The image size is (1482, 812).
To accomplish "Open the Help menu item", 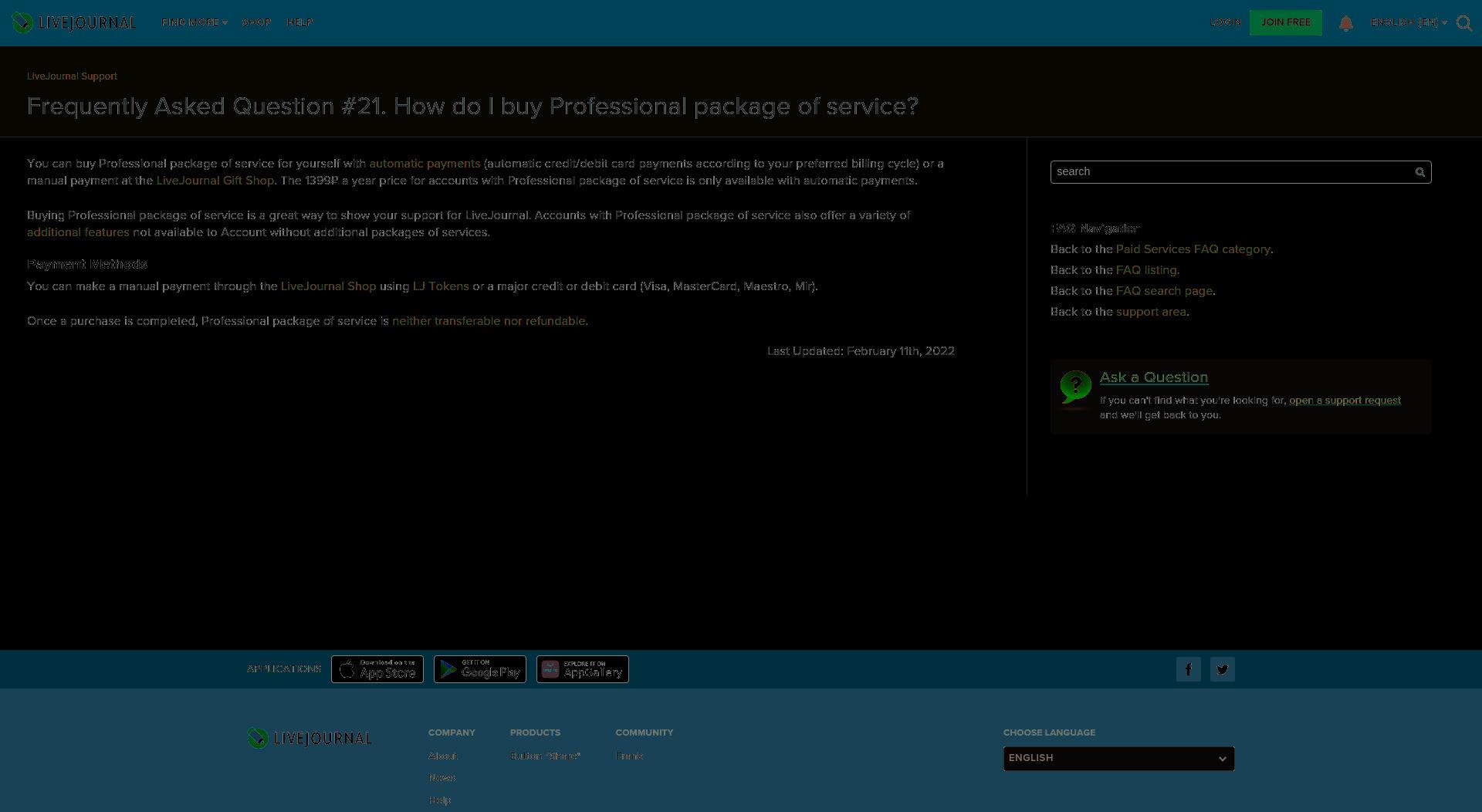I will coord(299,22).
